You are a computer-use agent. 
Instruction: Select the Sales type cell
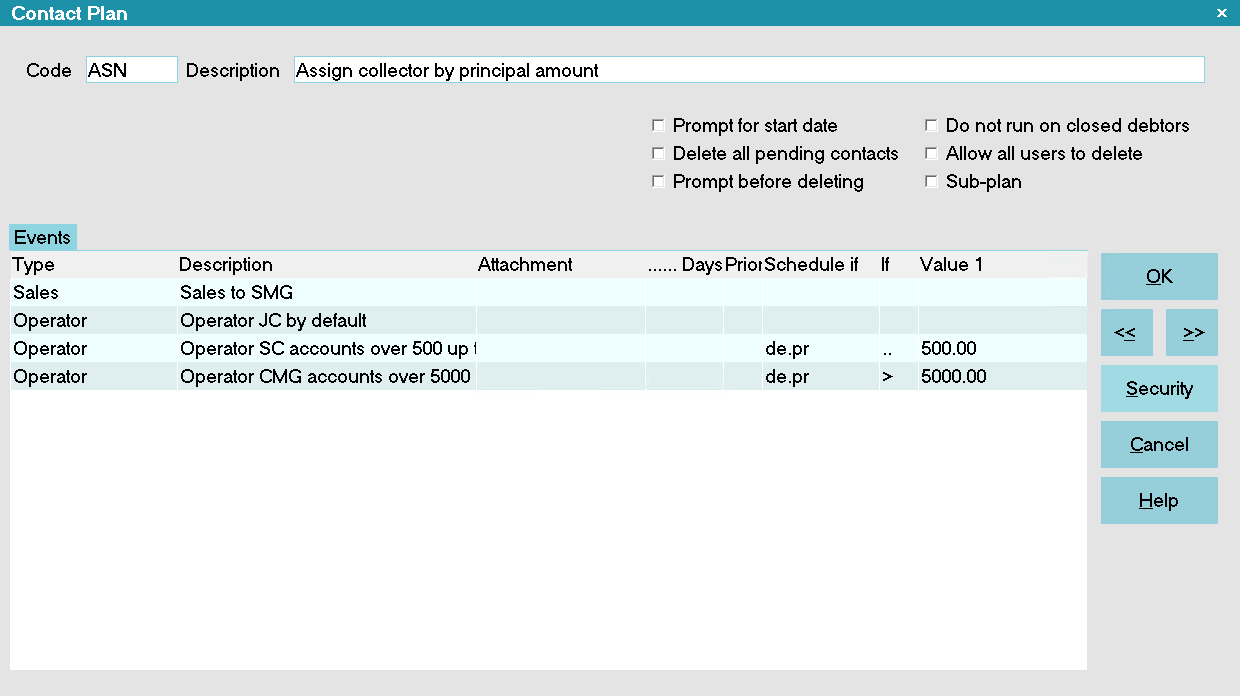(94, 293)
